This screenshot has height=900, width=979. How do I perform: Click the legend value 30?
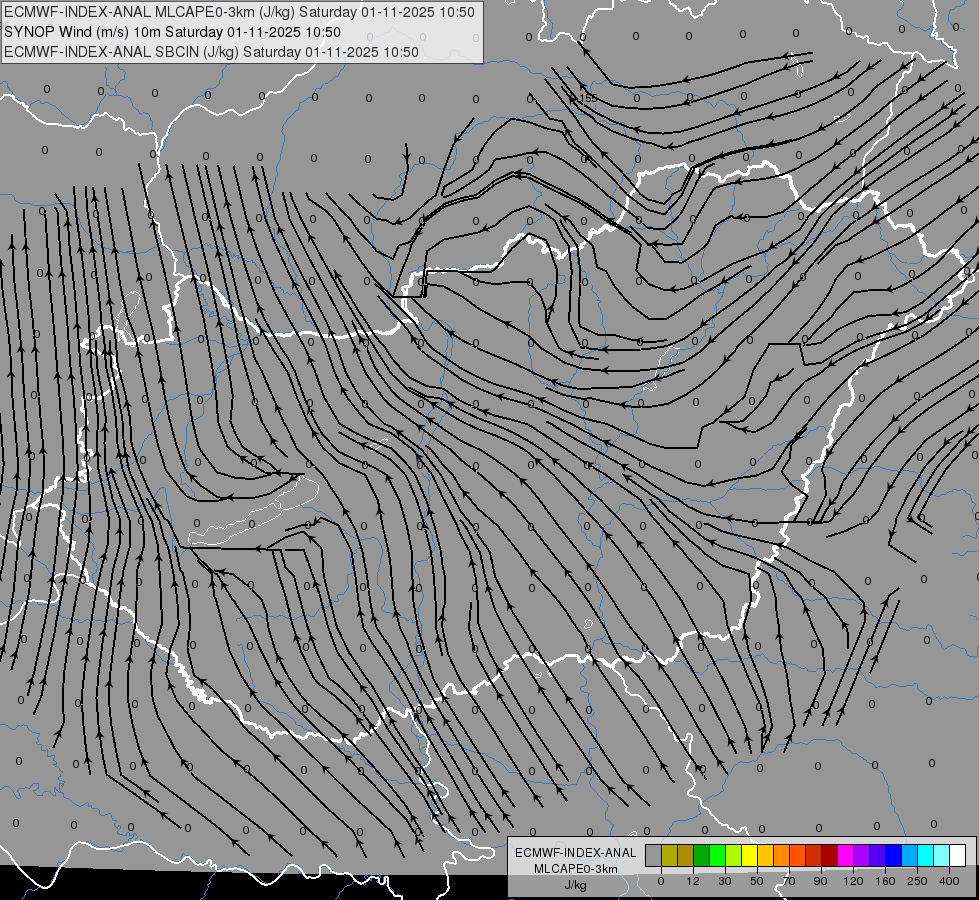click(725, 881)
